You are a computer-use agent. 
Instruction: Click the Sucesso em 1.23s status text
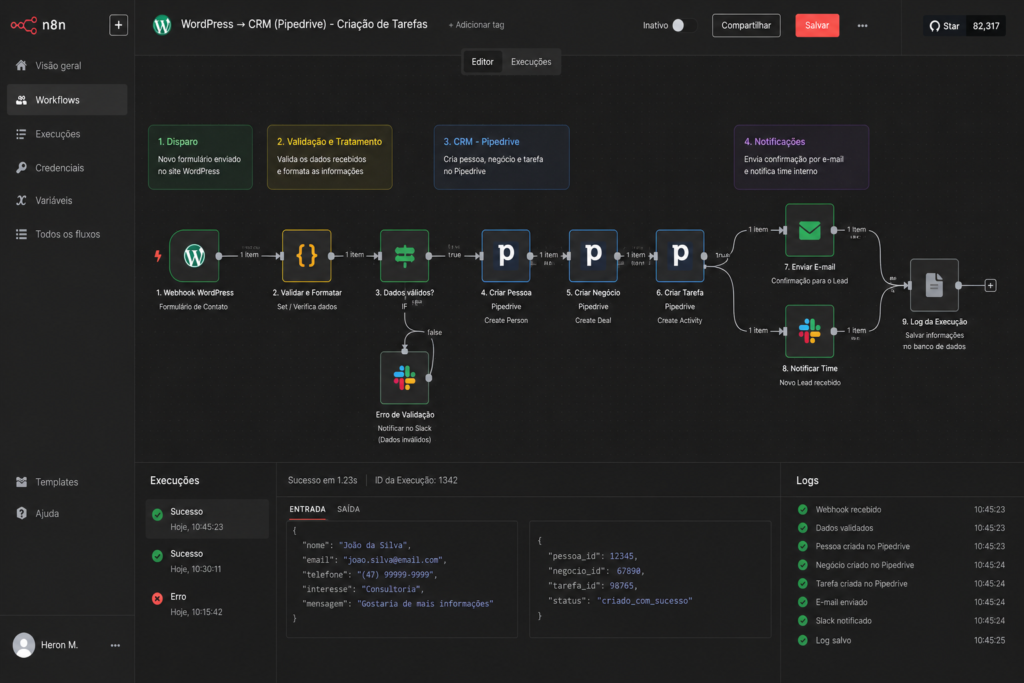[323, 480]
